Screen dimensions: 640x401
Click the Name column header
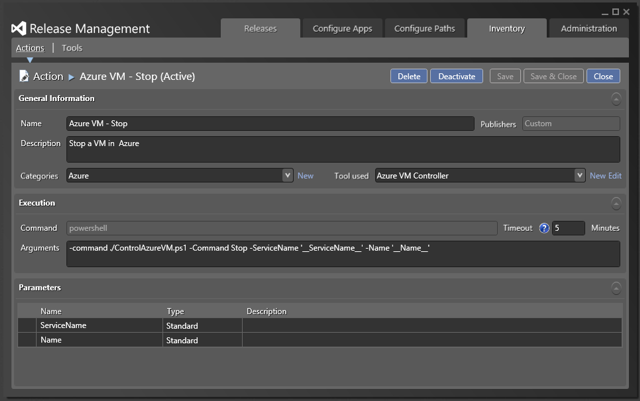coord(51,311)
